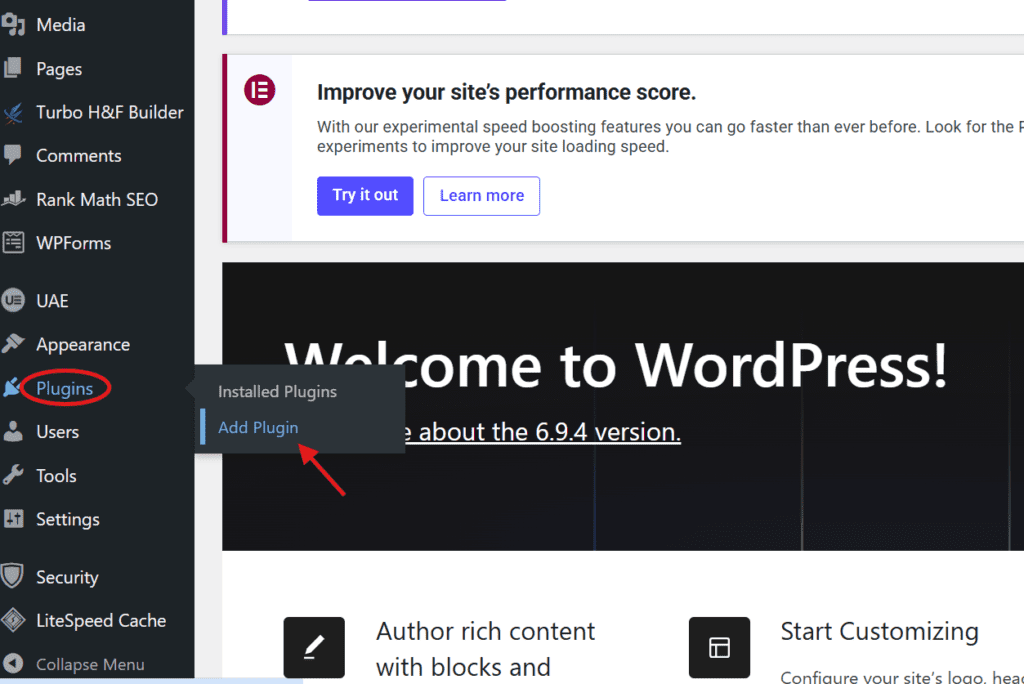Open the Appearance menu
The image size is (1024, 684).
pos(83,344)
